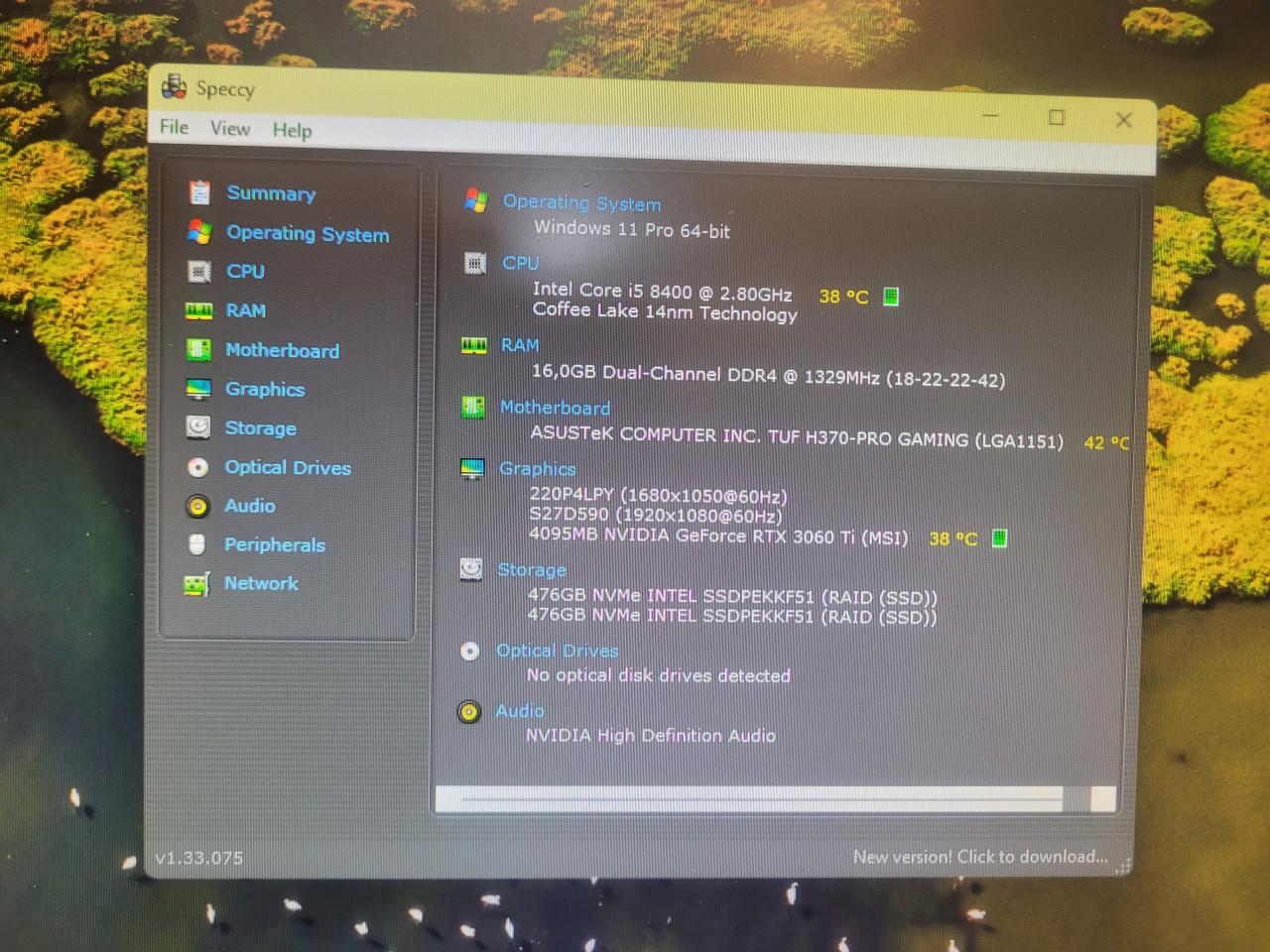Click the green CPU temperature indicator icon
Viewport: 1270px width, 952px height.
pyautogui.click(x=891, y=297)
